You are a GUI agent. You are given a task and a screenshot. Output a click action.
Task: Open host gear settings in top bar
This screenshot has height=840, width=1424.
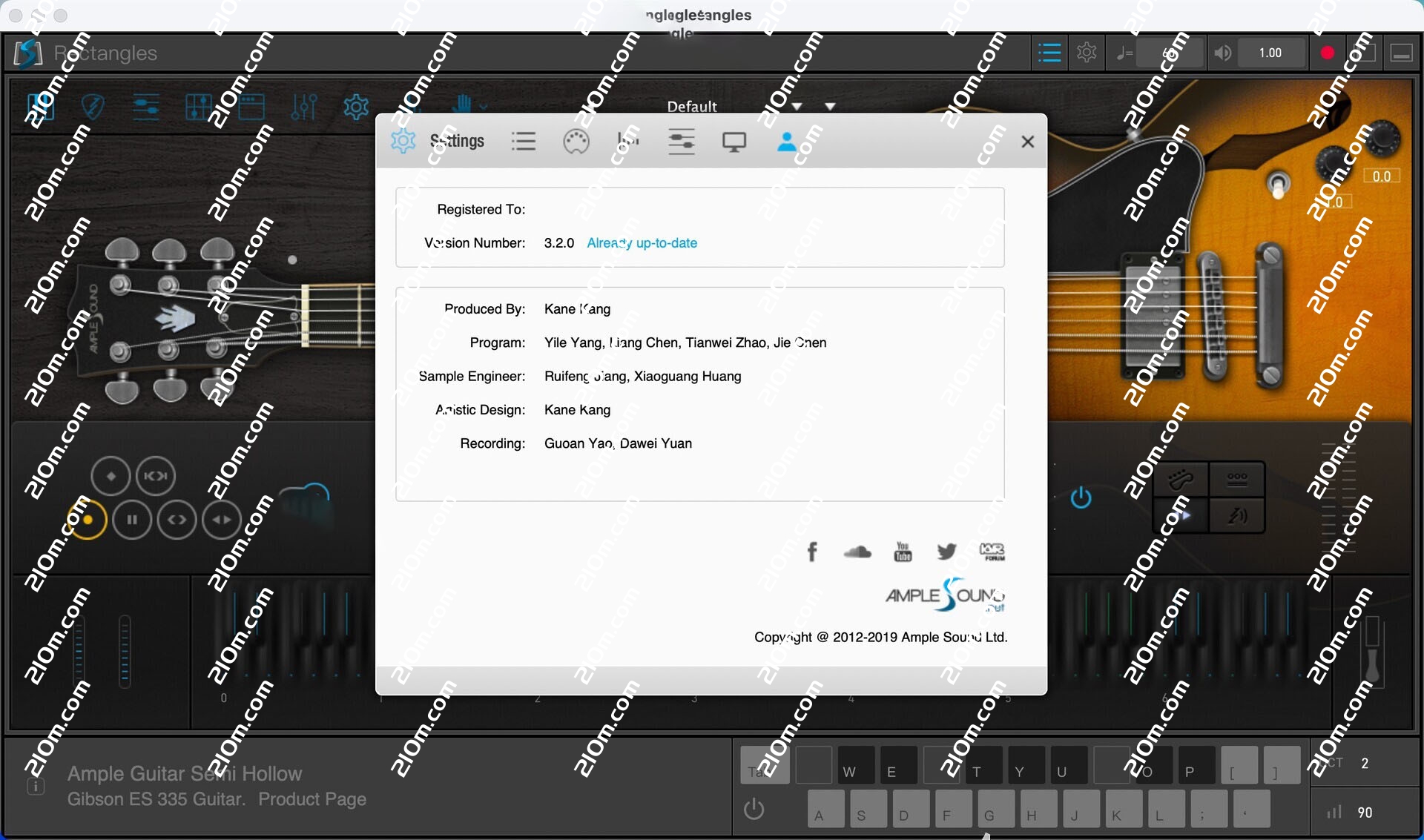[1087, 53]
